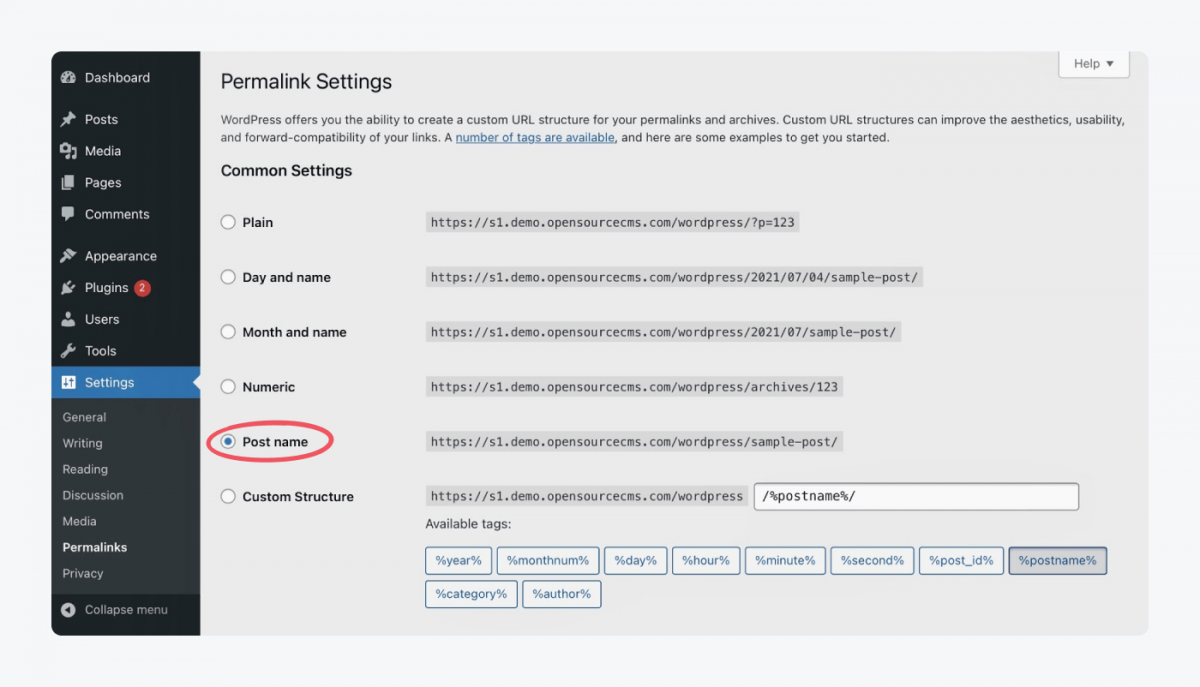Select the Day and name radio button
Screen dimensions: 1200x687
point(228,277)
